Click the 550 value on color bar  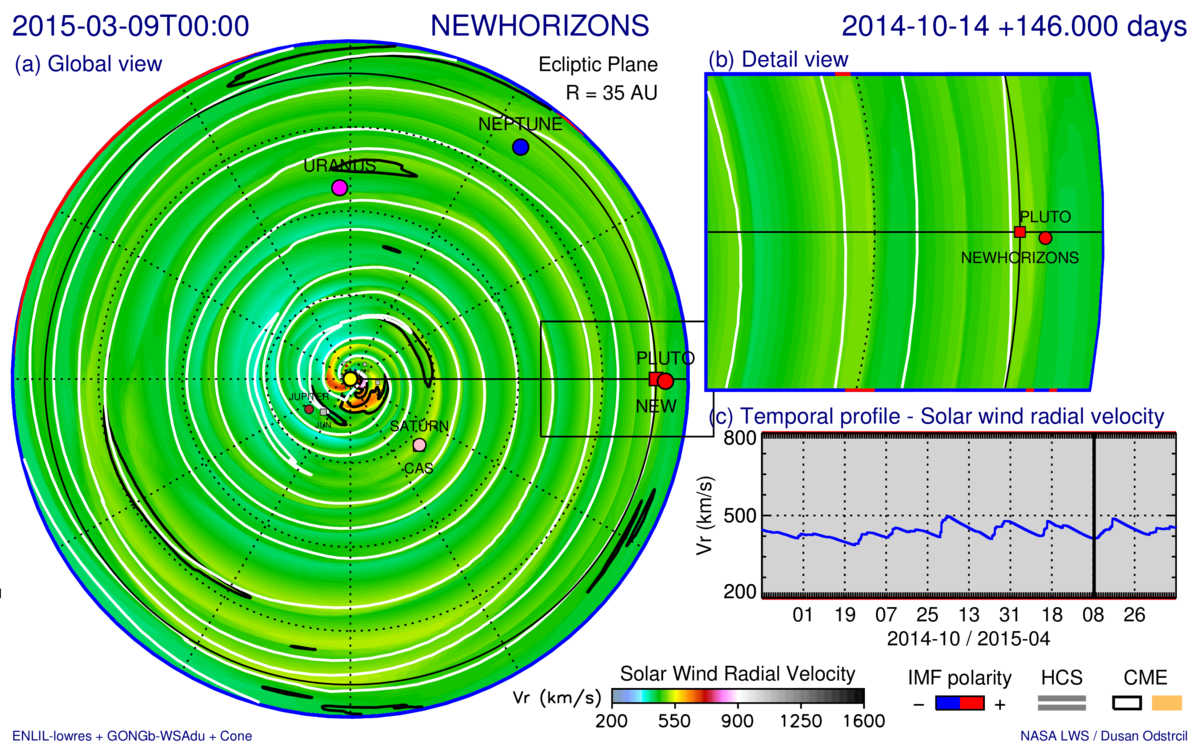[674, 721]
